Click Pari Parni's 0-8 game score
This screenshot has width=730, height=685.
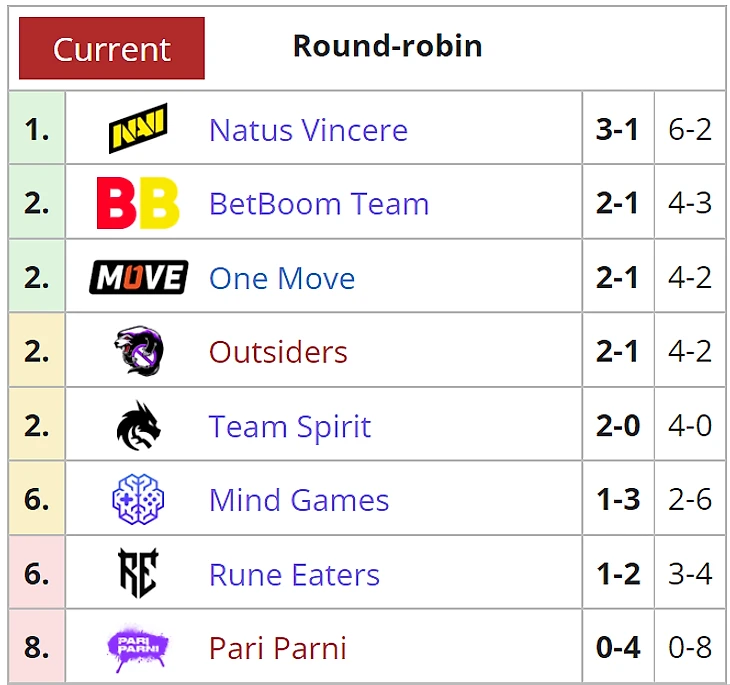tap(690, 648)
